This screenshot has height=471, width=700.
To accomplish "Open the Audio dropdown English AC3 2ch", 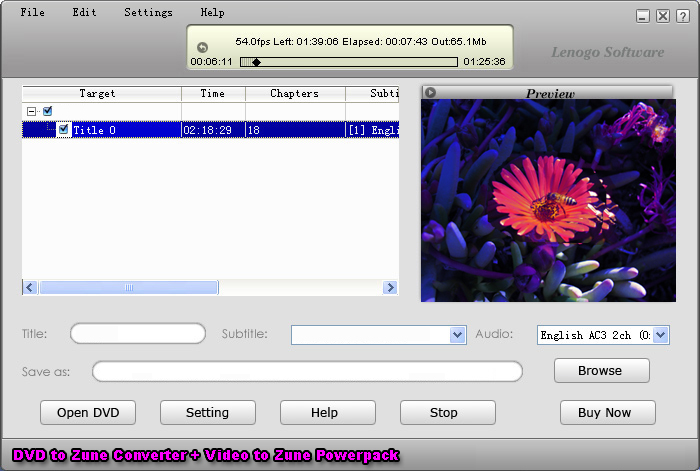I will (x=661, y=335).
